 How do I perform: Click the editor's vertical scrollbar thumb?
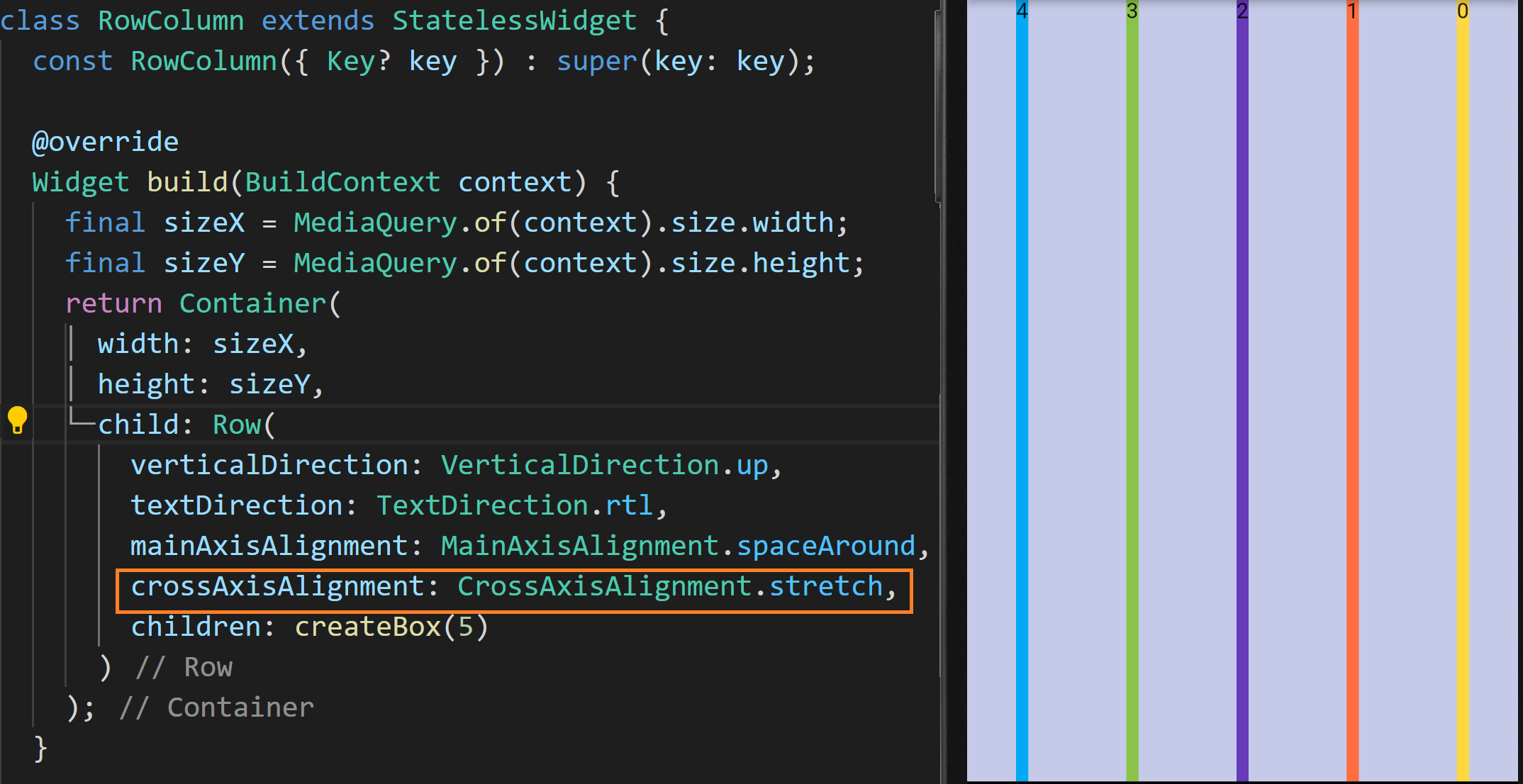[938, 106]
